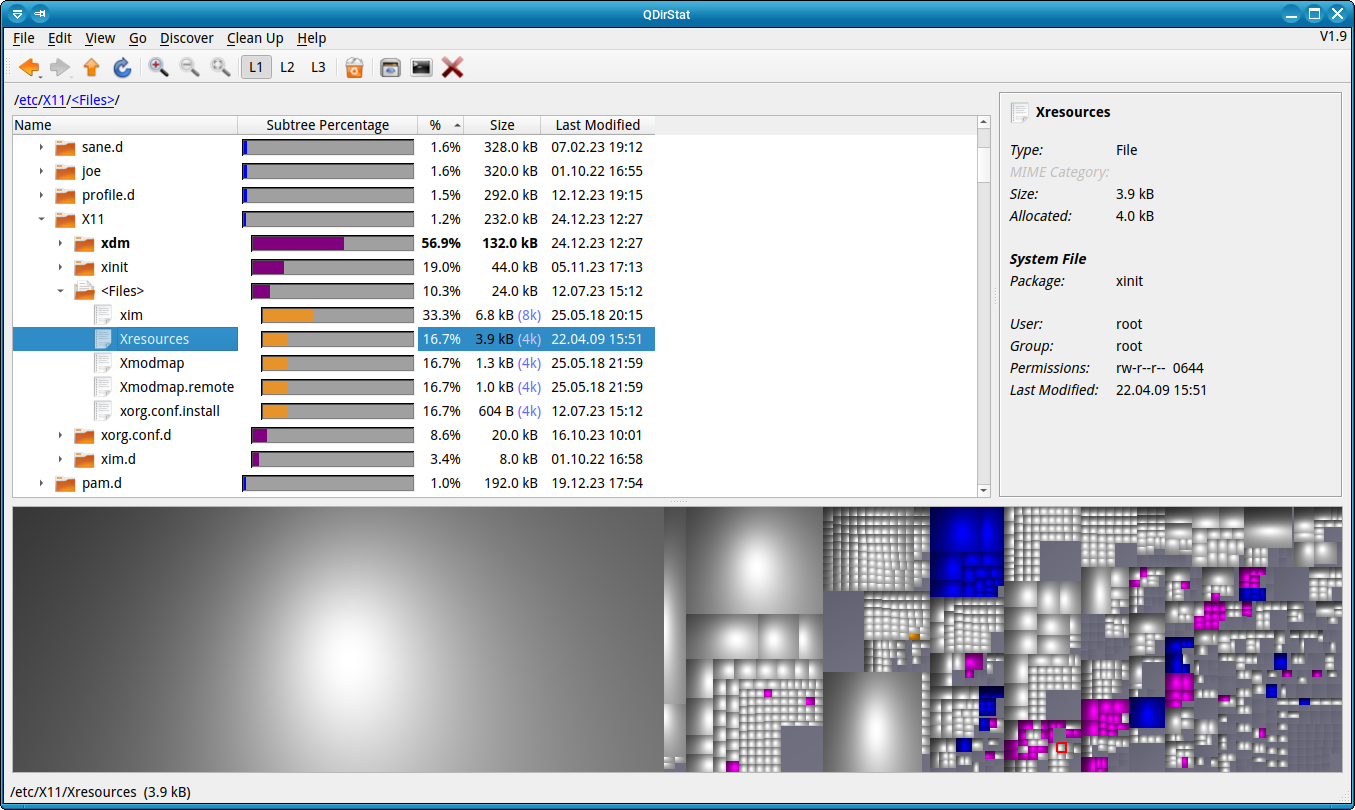Open the View menu
Image resolution: width=1355 pixels, height=810 pixels.
pos(100,38)
